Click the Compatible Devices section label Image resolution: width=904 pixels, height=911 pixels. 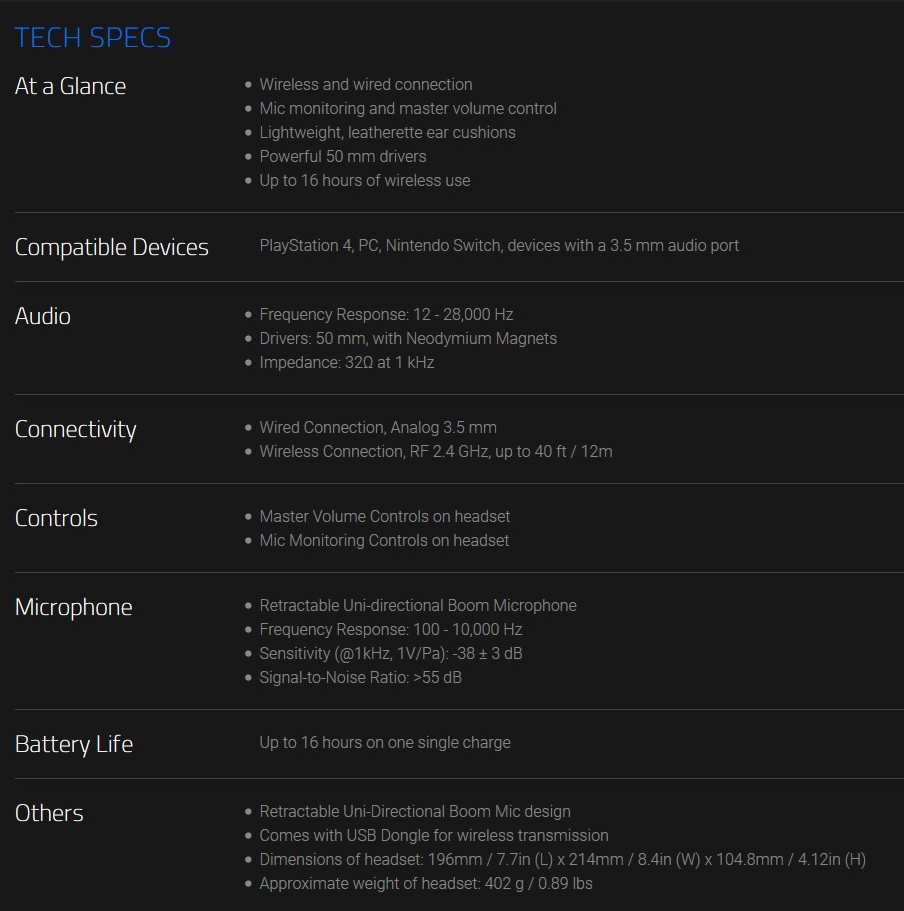tap(111, 247)
